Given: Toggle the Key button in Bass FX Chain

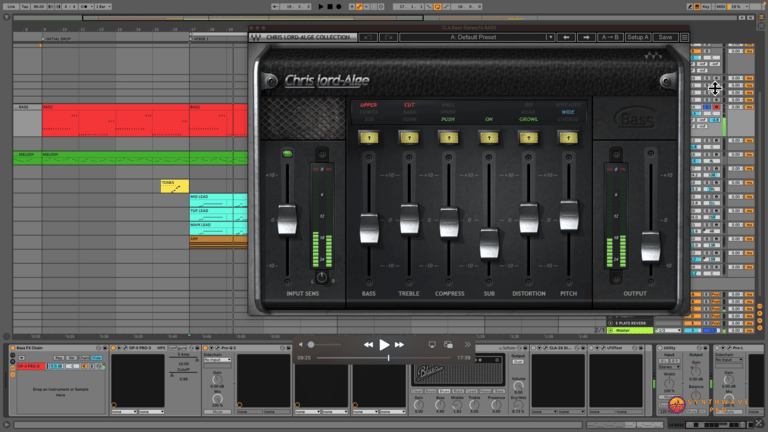Looking at the screenshot, I should coord(59,358).
